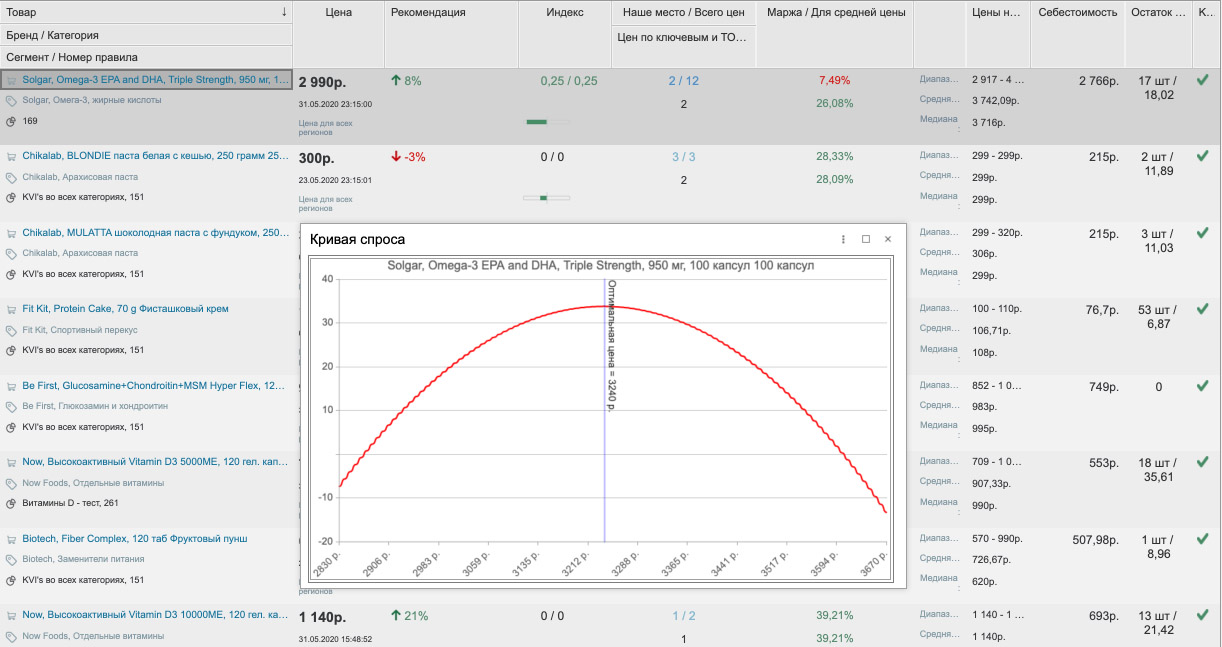Click position link '2 / 12'
Viewport: 1222px width, 647px height.
pyautogui.click(x=684, y=81)
